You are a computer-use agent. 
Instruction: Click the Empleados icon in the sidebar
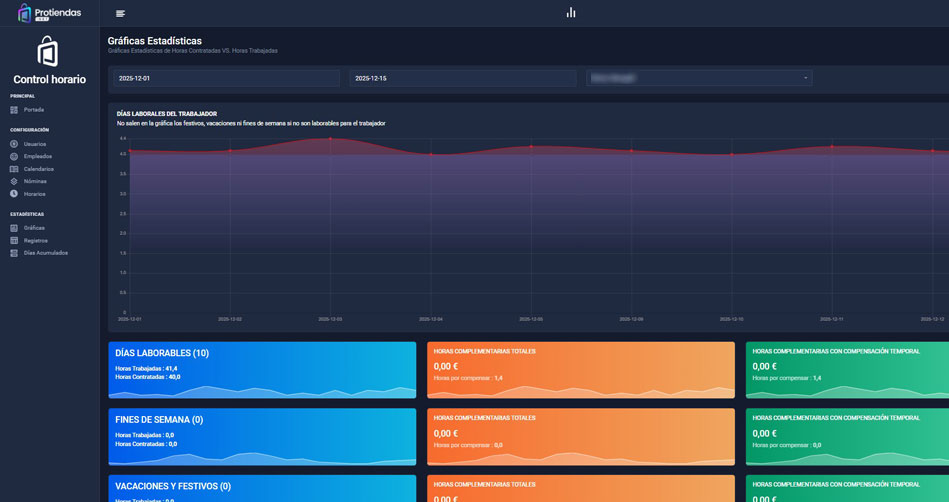click(14, 157)
